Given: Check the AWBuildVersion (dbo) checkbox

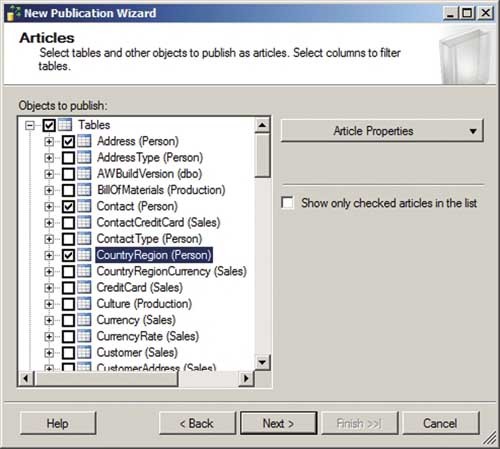Looking at the screenshot, I should pos(68,174).
